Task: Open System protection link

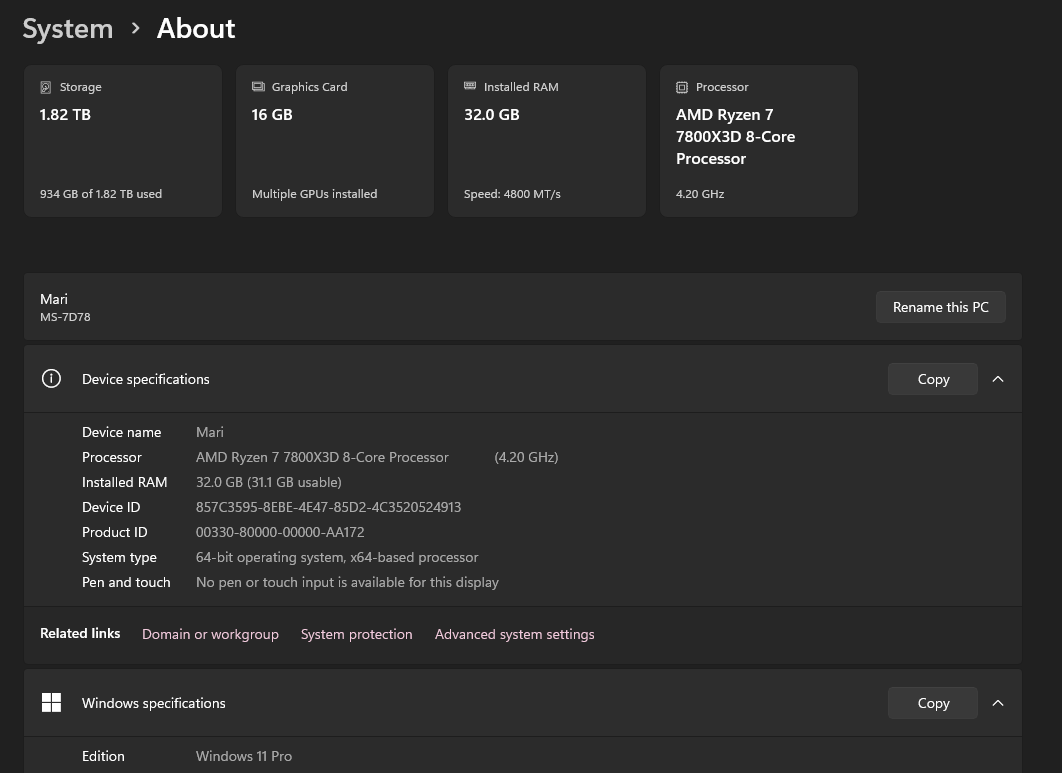Action: pyautogui.click(x=356, y=634)
